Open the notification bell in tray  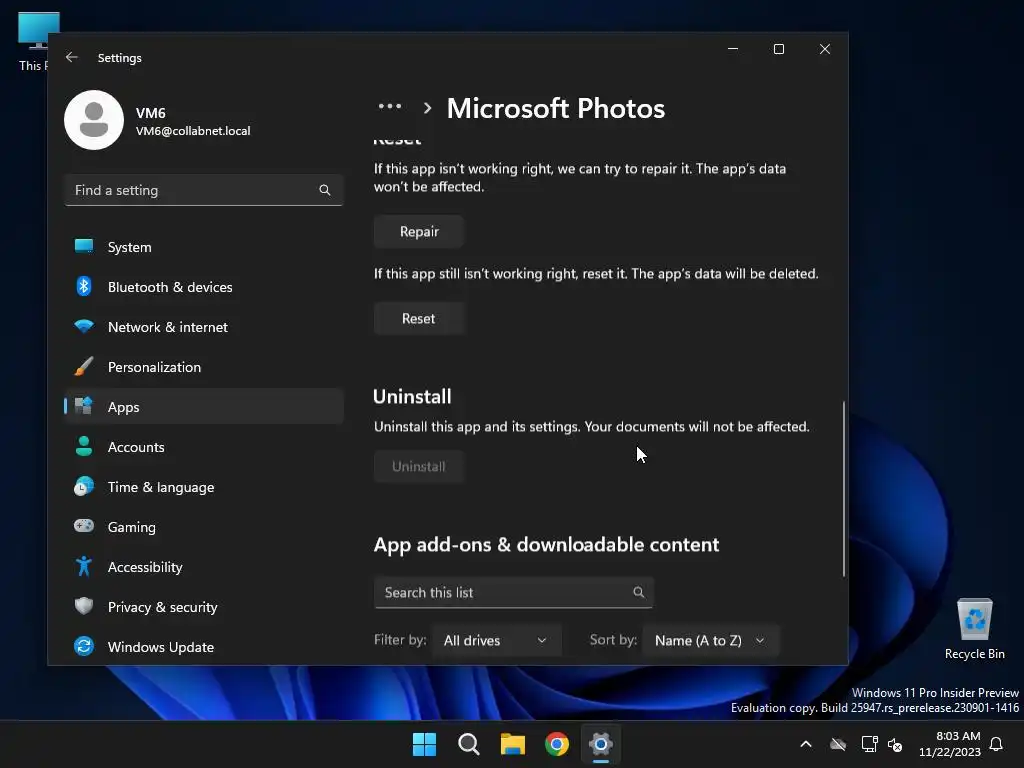pos(996,744)
